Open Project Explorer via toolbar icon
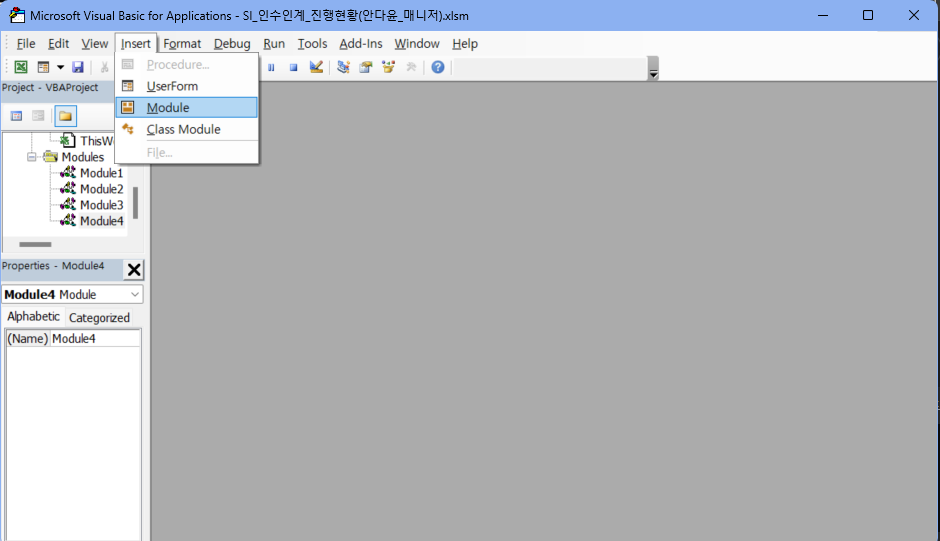Viewport: 940px width, 541px height. pos(343,67)
